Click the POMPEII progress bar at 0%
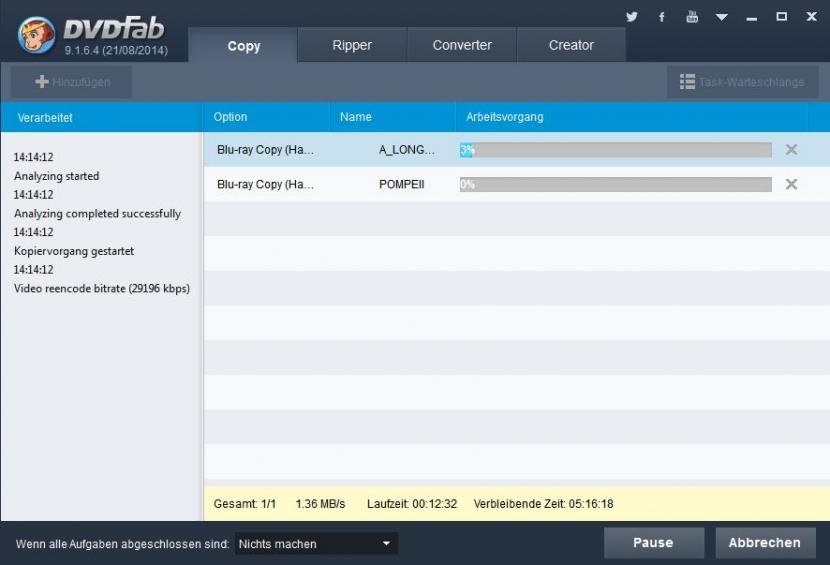Viewport: 830px width, 565px height. coord(615,184)
